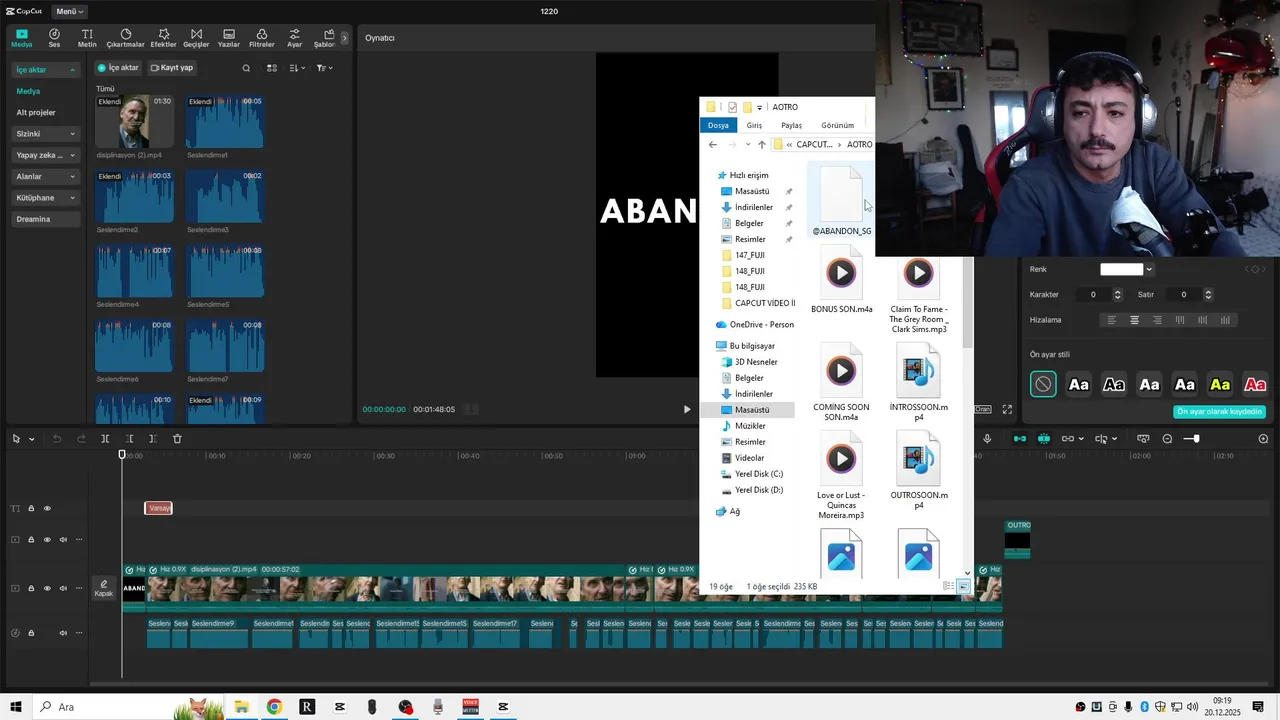
Task: Click the Kapak cover edit button
Action: [x=104, y=588]
